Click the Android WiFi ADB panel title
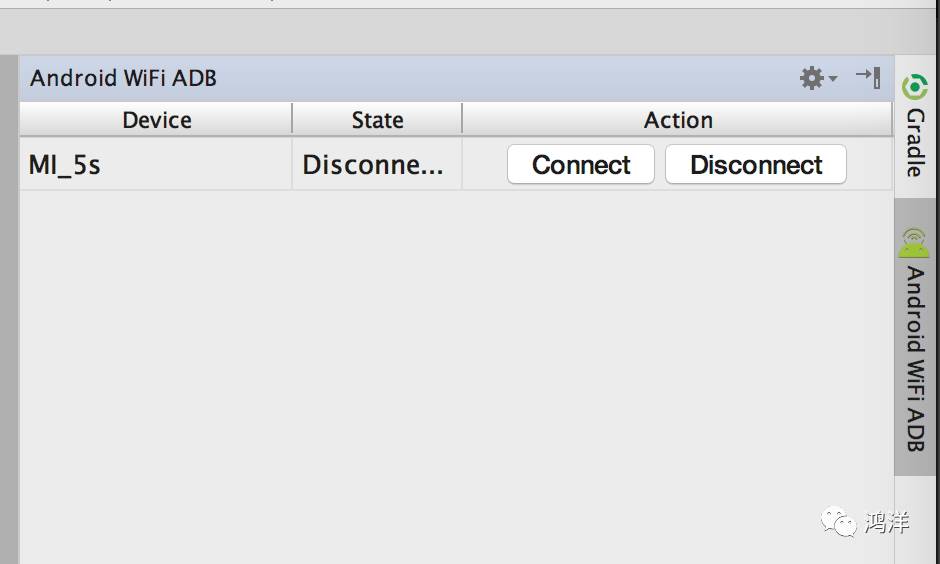The image size is (940, 564). (x=123, y=78)
